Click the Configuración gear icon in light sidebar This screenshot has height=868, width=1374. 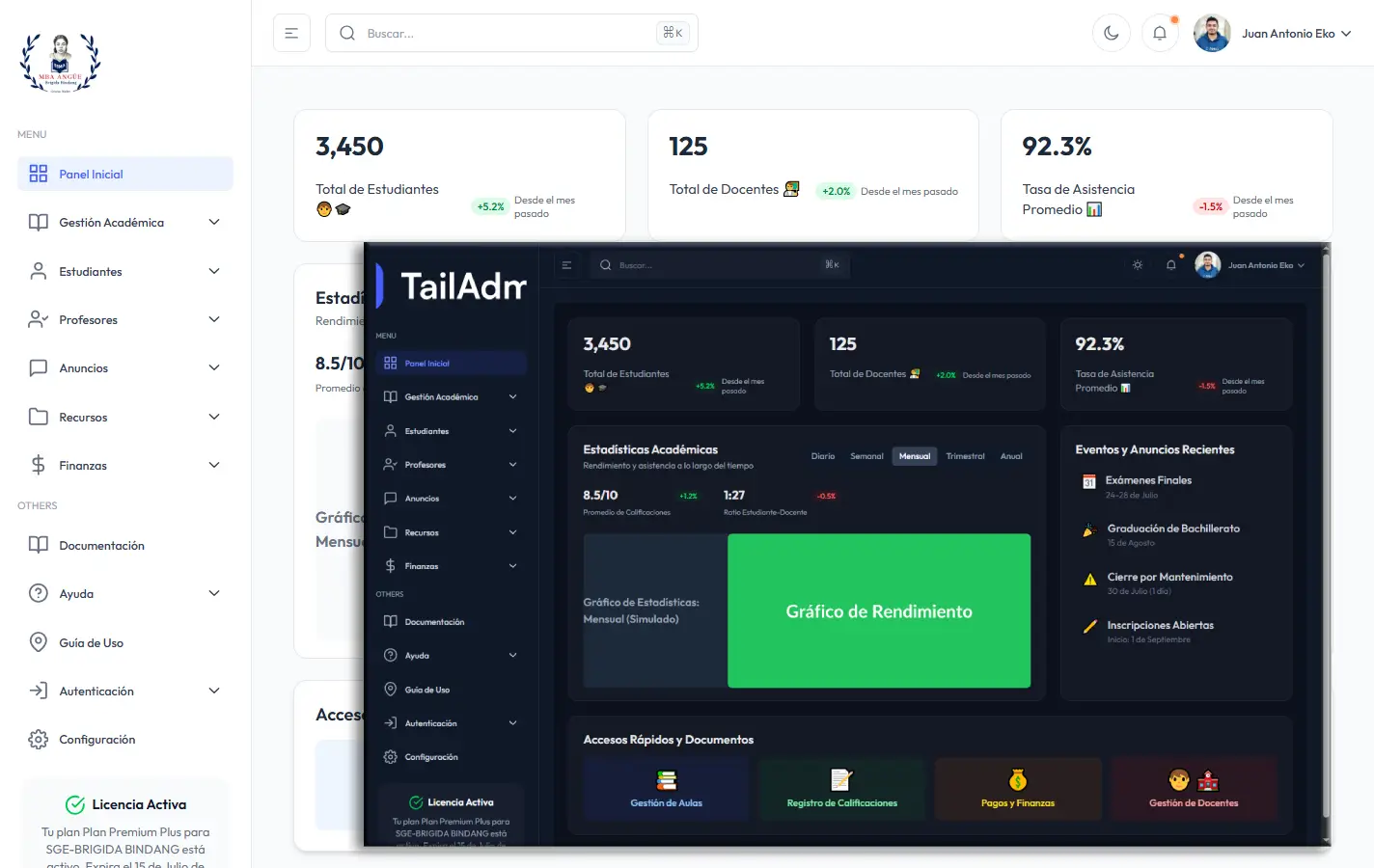pyautogui.click(x=39, y=740)
